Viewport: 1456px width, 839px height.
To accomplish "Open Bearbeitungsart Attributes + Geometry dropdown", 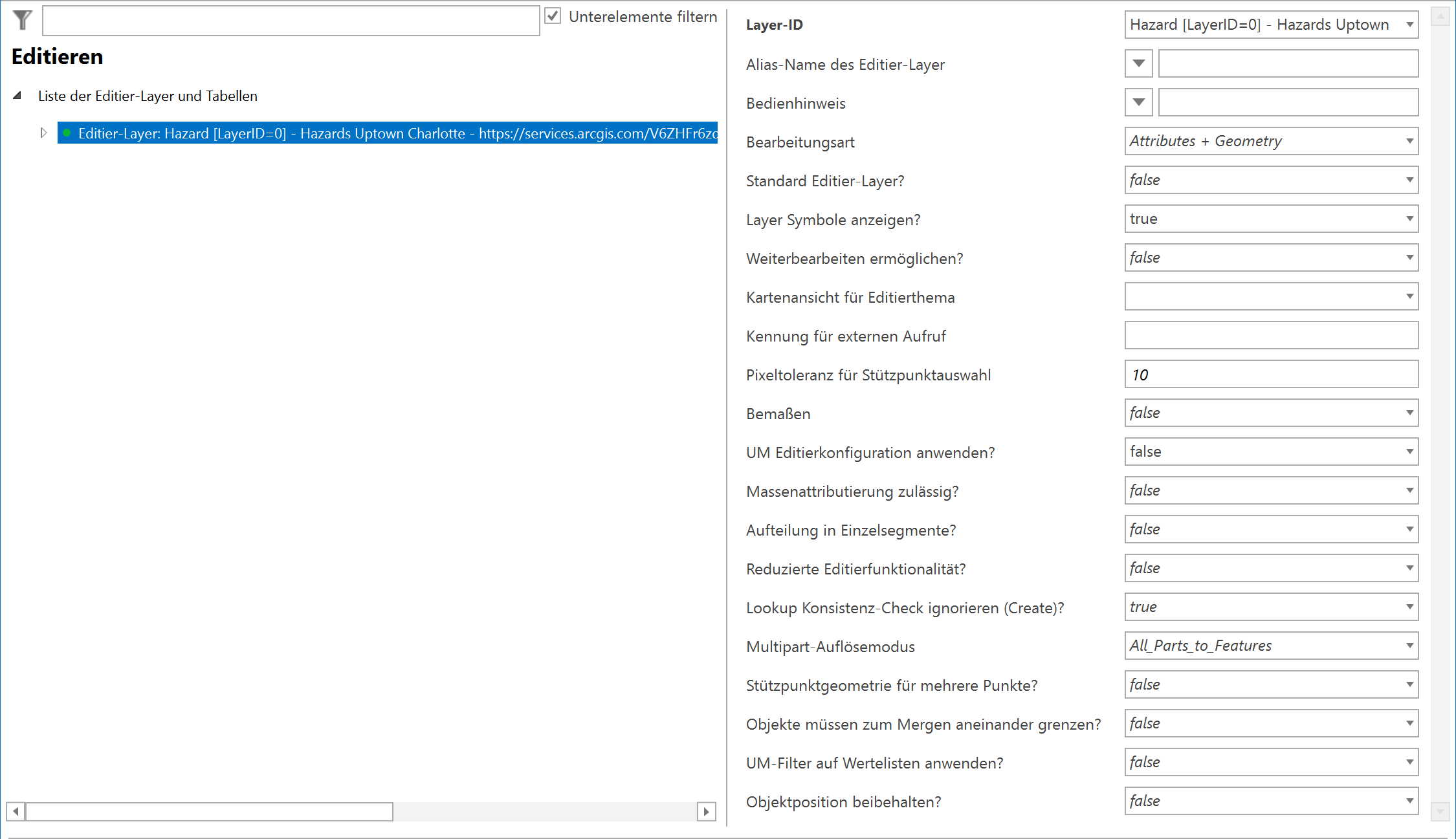I will pos(1409,141).
